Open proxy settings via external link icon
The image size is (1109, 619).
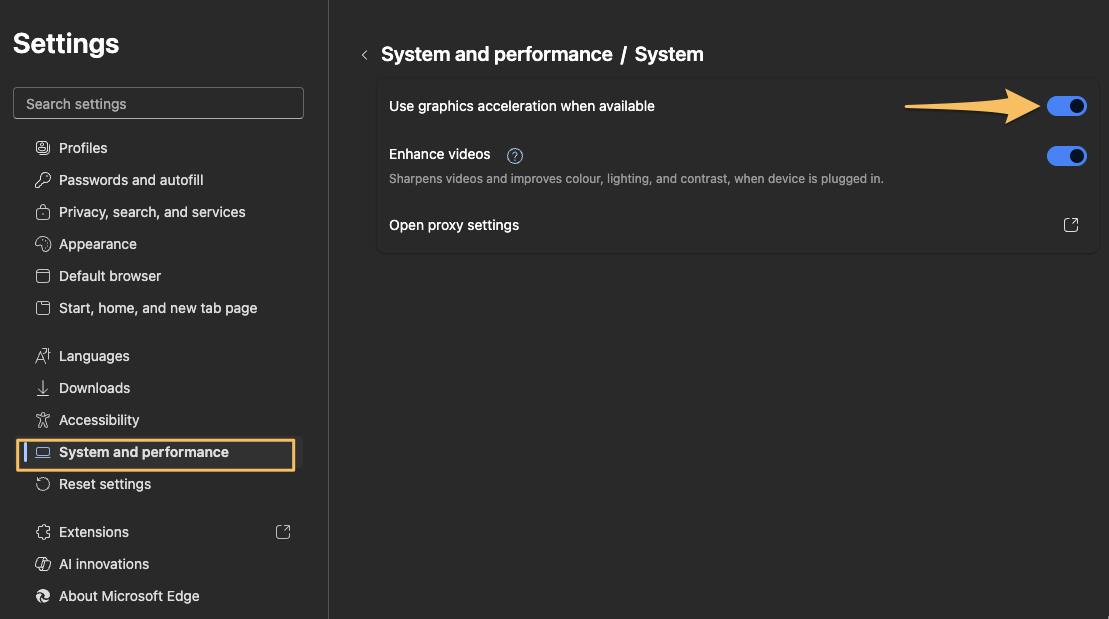(x=1070, y=225)
